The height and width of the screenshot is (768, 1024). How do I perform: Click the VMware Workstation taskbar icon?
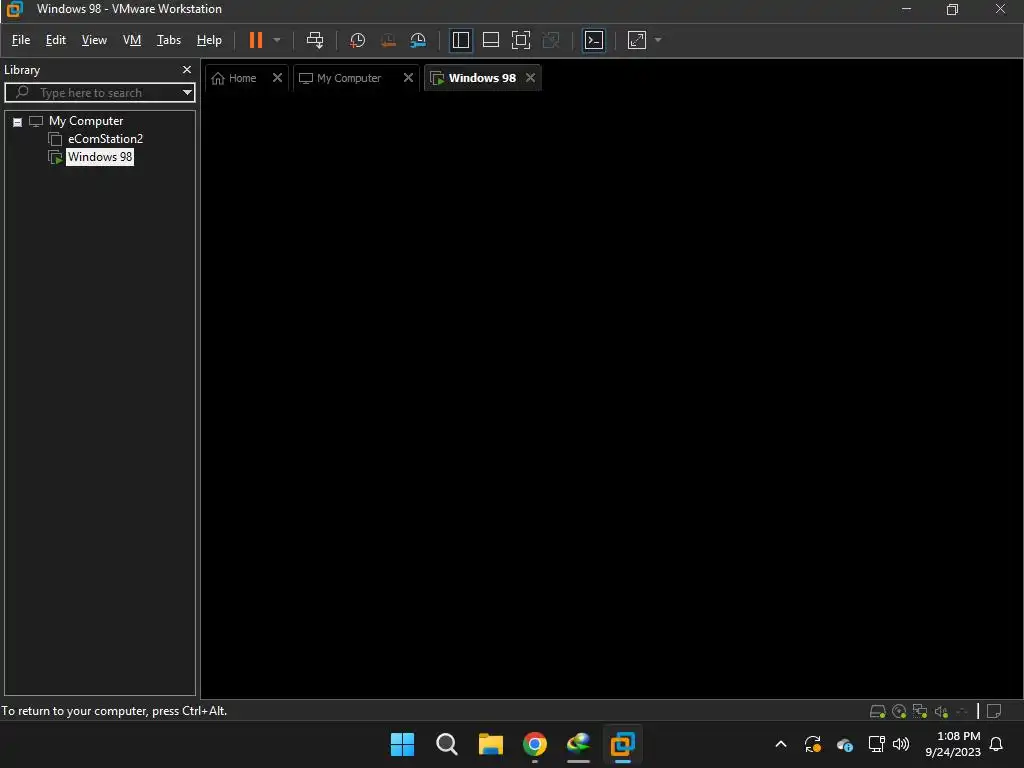pos(622,744)
